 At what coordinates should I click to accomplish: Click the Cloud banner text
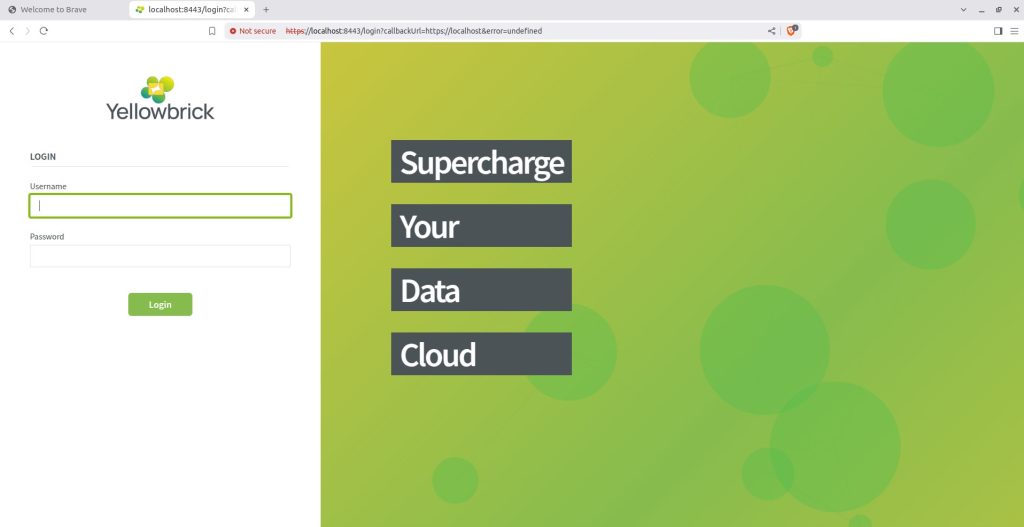(x=438, y=355)
